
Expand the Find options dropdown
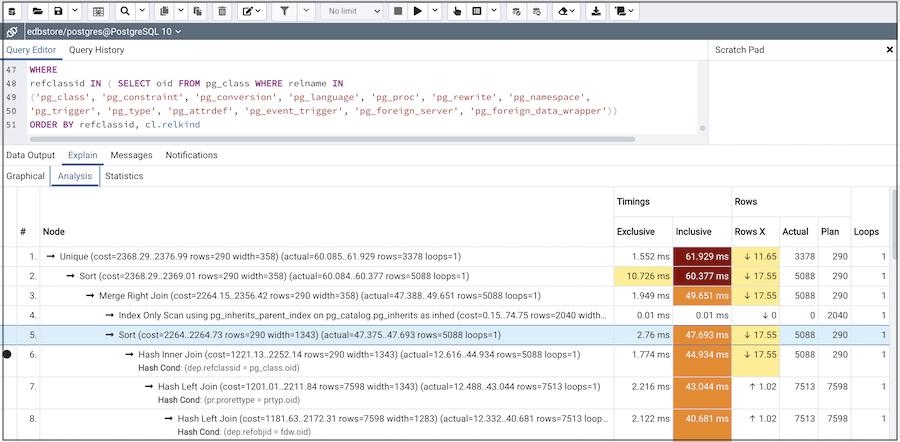tap(142, 11)
